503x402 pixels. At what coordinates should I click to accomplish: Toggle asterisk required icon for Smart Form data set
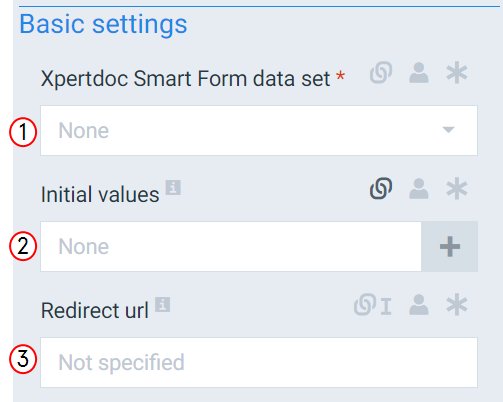pyautogui.click(x=457, y=72)
